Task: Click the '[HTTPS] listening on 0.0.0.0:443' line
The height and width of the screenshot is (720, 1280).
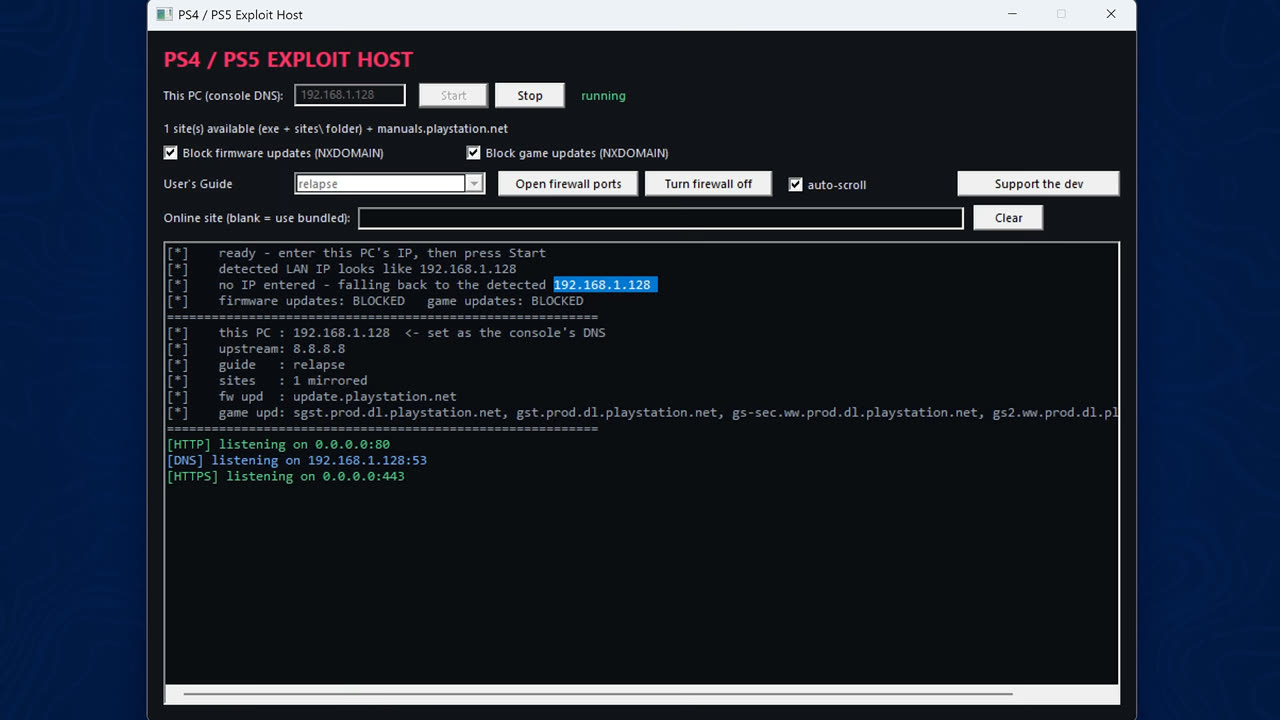Action: [286, 476]
